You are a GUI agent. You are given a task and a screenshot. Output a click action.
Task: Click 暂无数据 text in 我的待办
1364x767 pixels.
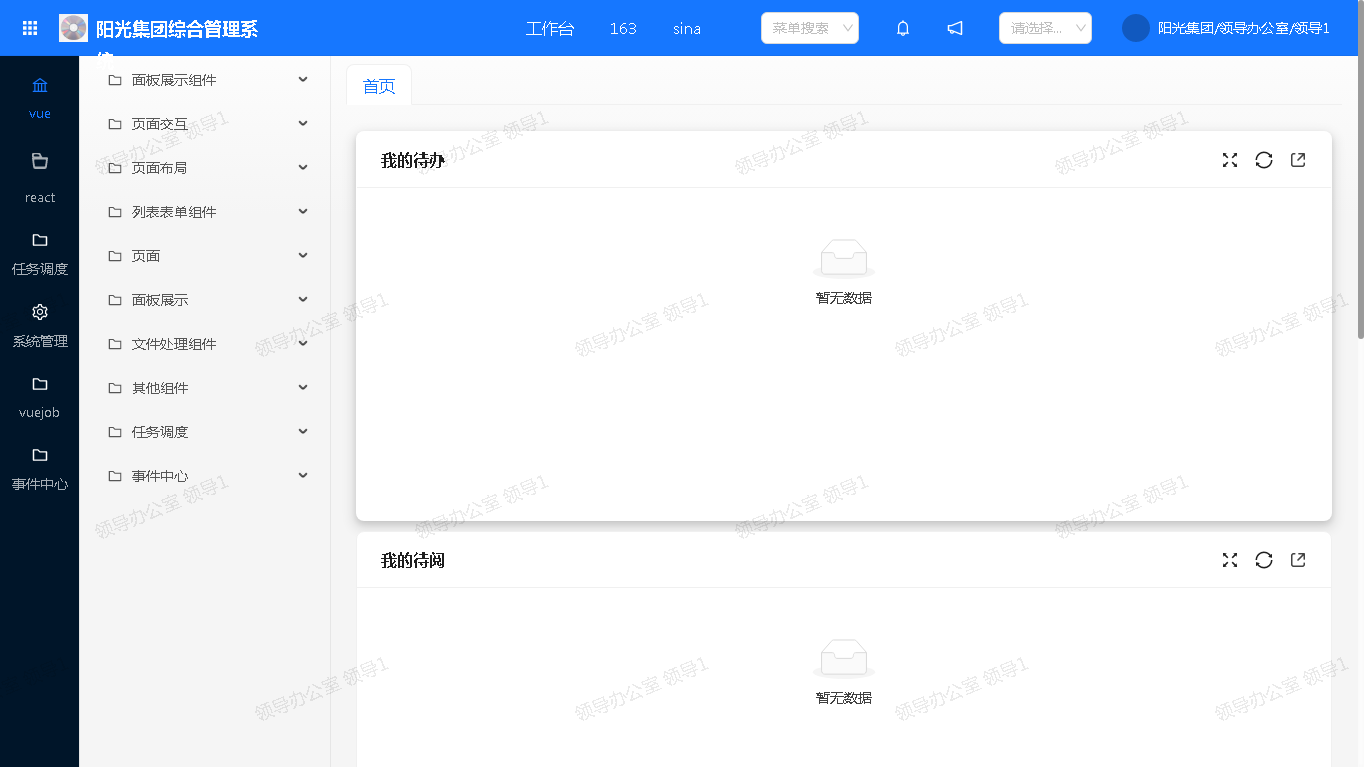[x=844, y=298]
